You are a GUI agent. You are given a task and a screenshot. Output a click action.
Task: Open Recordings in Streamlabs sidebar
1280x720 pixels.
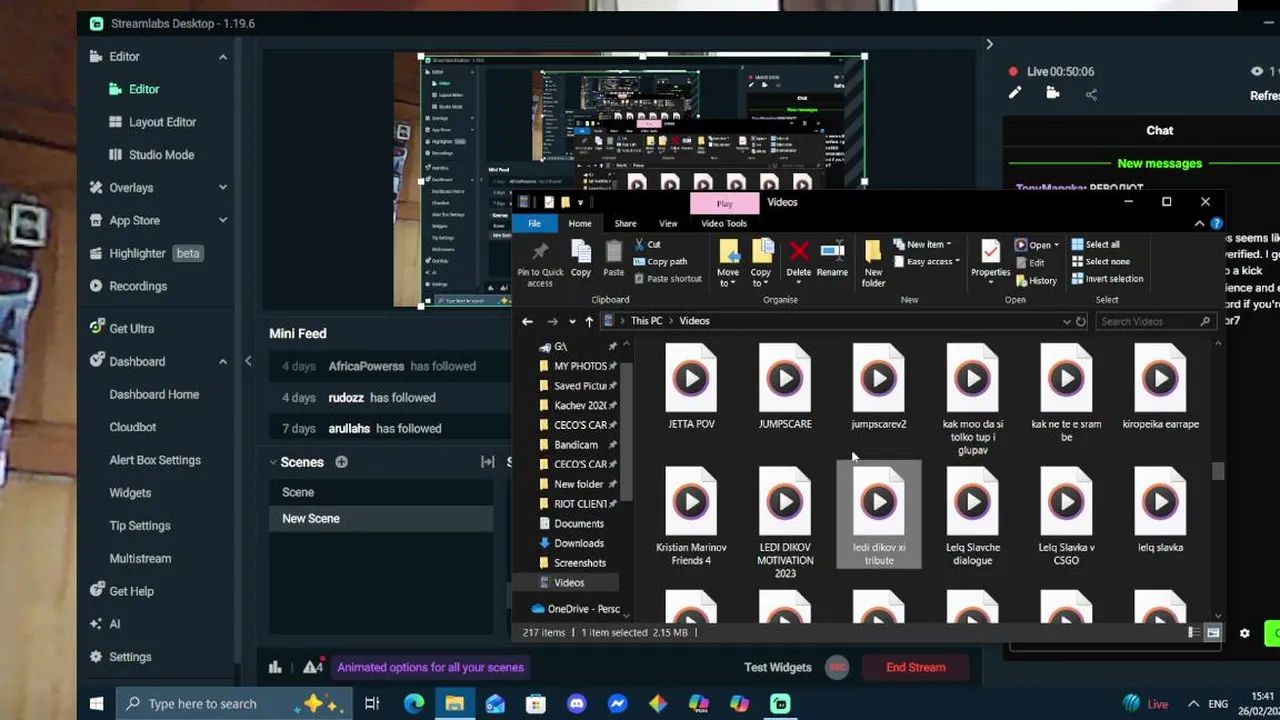coord(138,286)
